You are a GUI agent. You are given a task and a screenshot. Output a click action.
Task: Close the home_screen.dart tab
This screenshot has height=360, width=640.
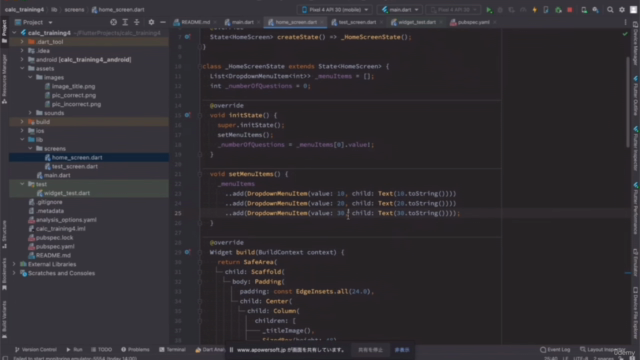click(x=322, y=22)
